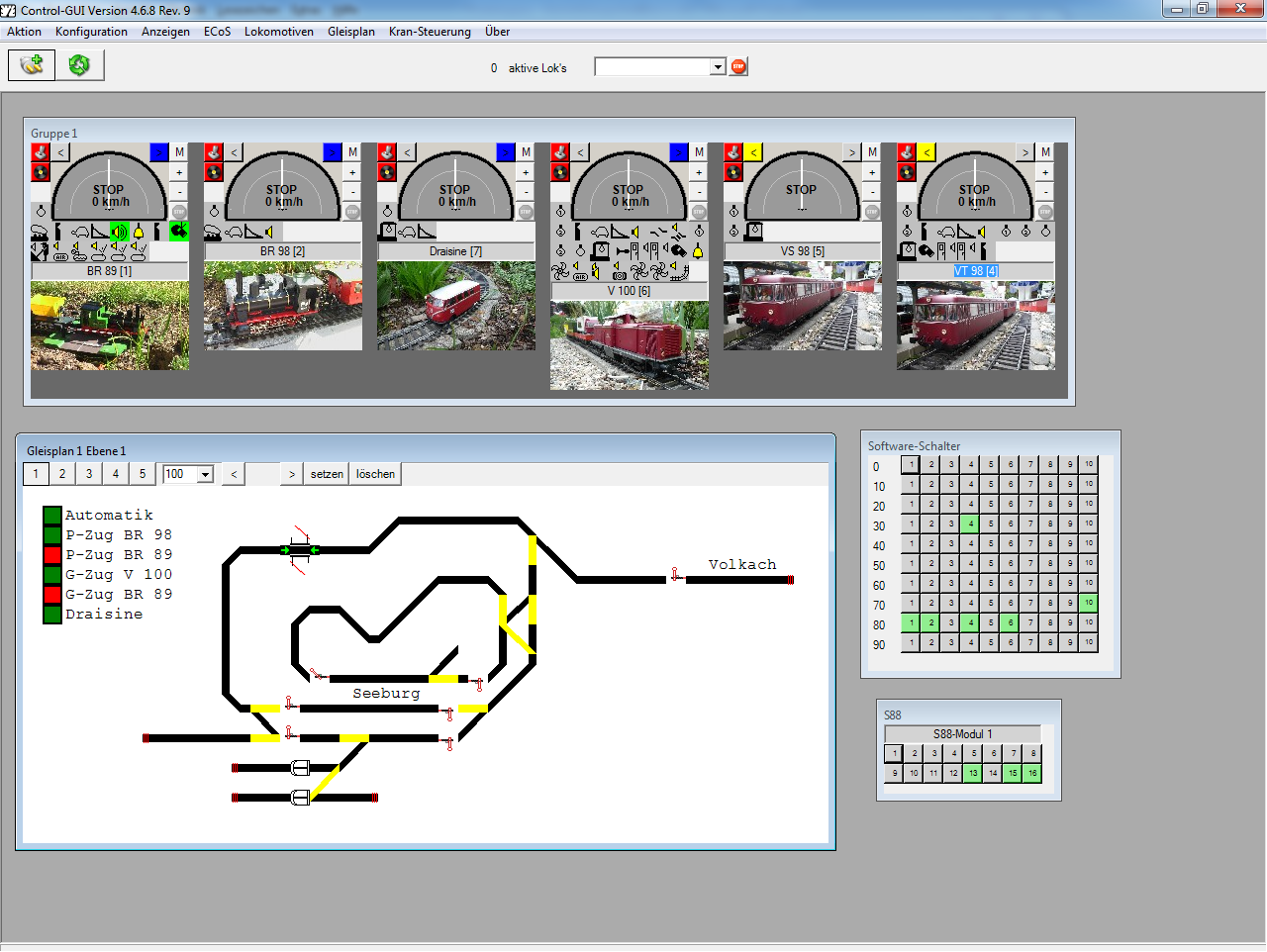Click the V 100 locomotive photo

tap(629, 344)
